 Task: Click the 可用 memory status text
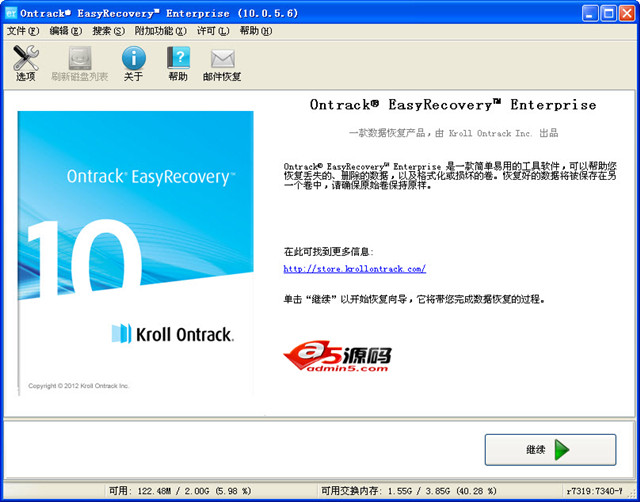tap(180, 491)
